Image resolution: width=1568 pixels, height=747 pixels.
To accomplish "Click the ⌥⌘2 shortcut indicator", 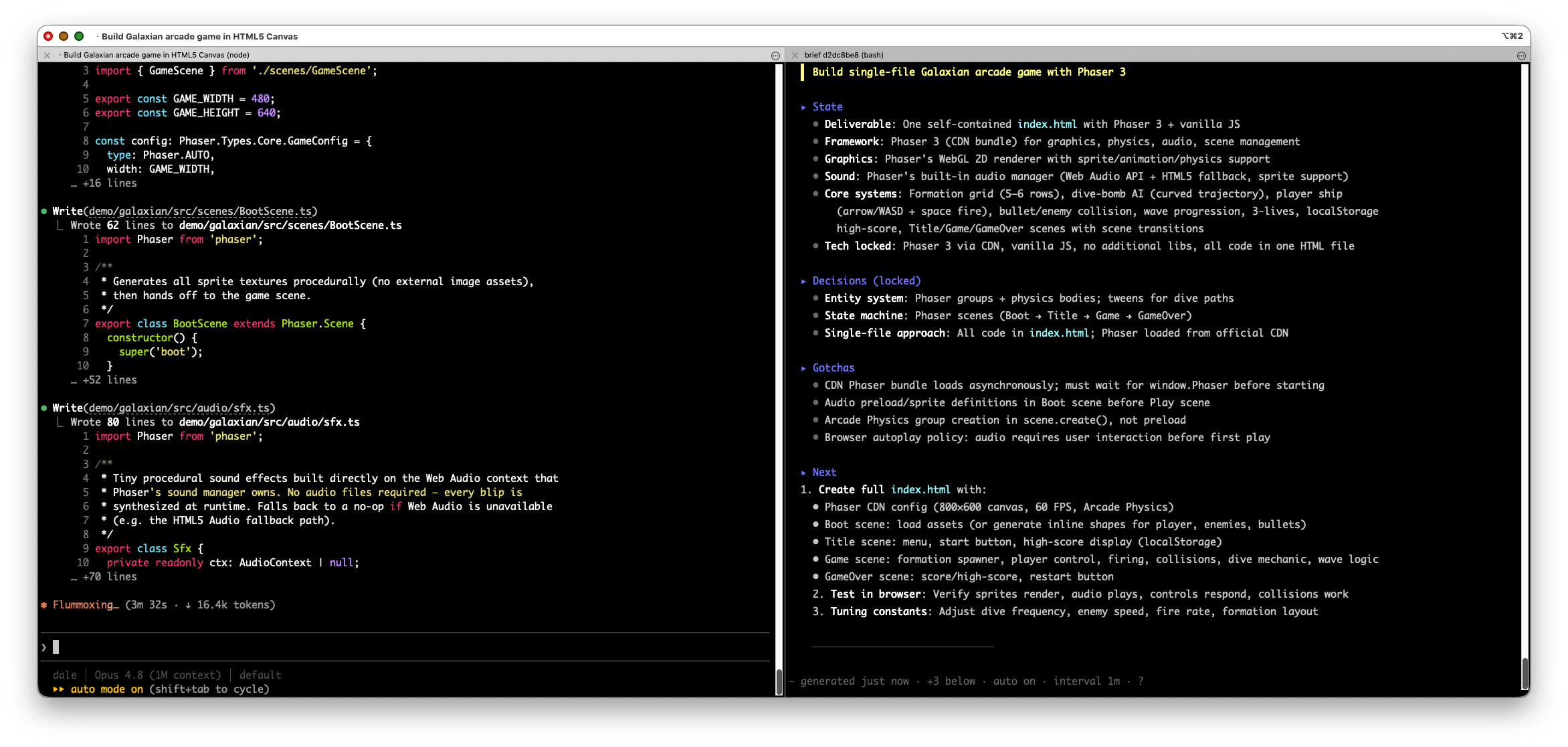I will 1512,36.
